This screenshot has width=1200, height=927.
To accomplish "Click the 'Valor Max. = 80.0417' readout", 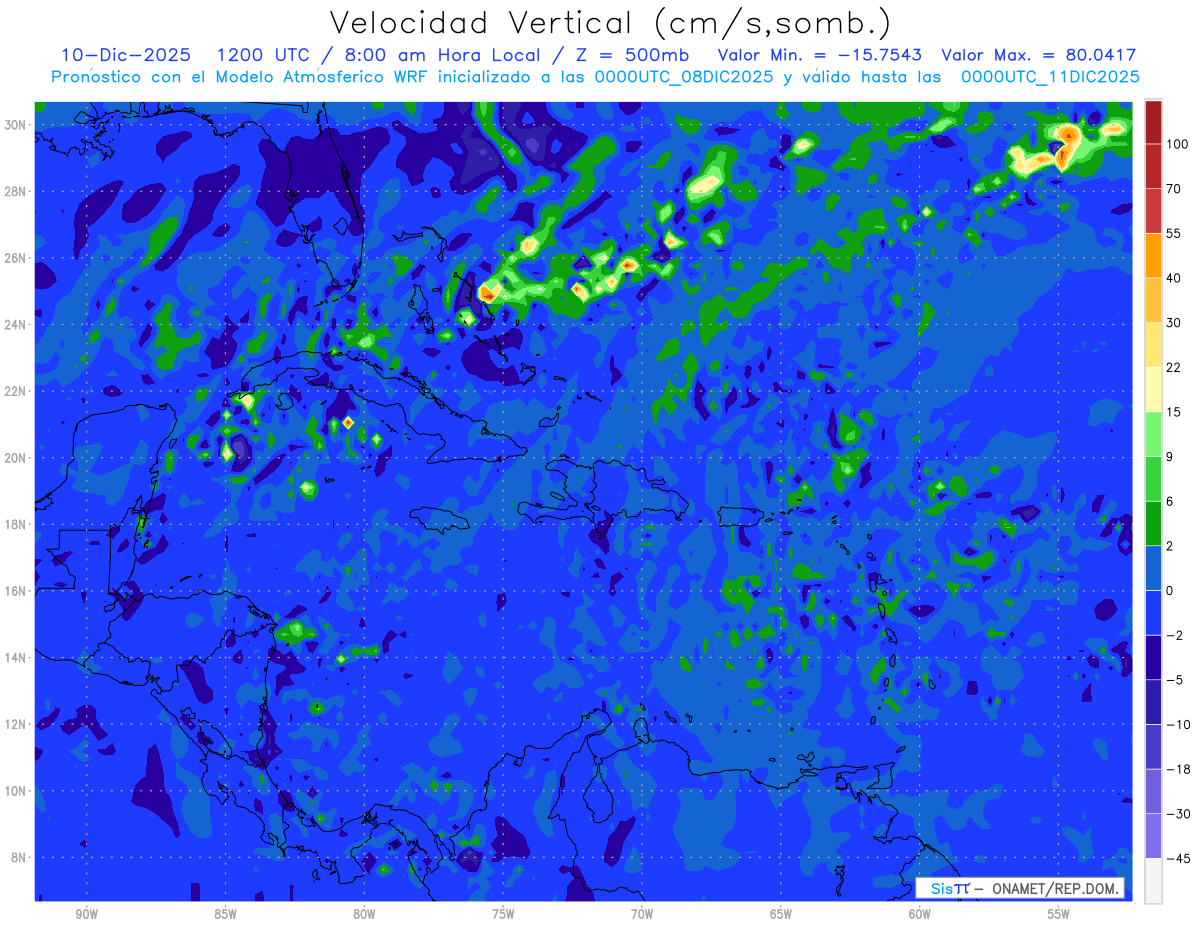I will (x=1039, y=55).
